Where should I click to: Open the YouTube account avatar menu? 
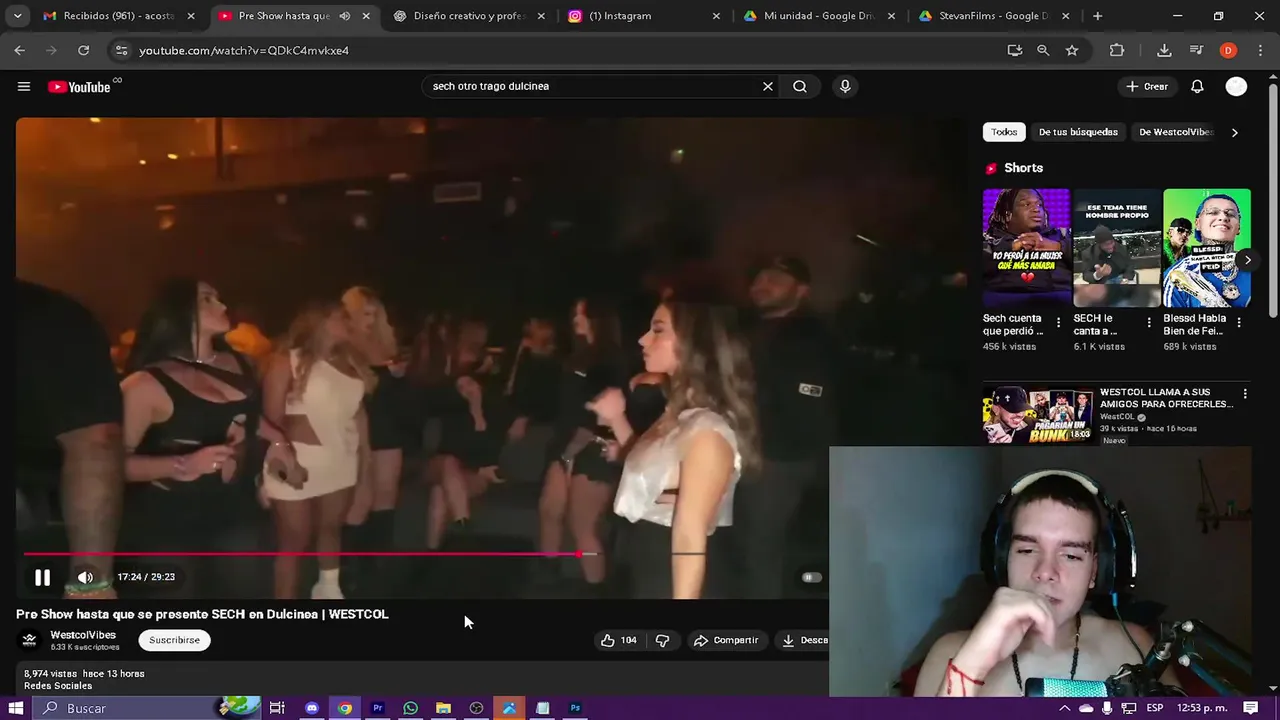tap(1236, 86)
